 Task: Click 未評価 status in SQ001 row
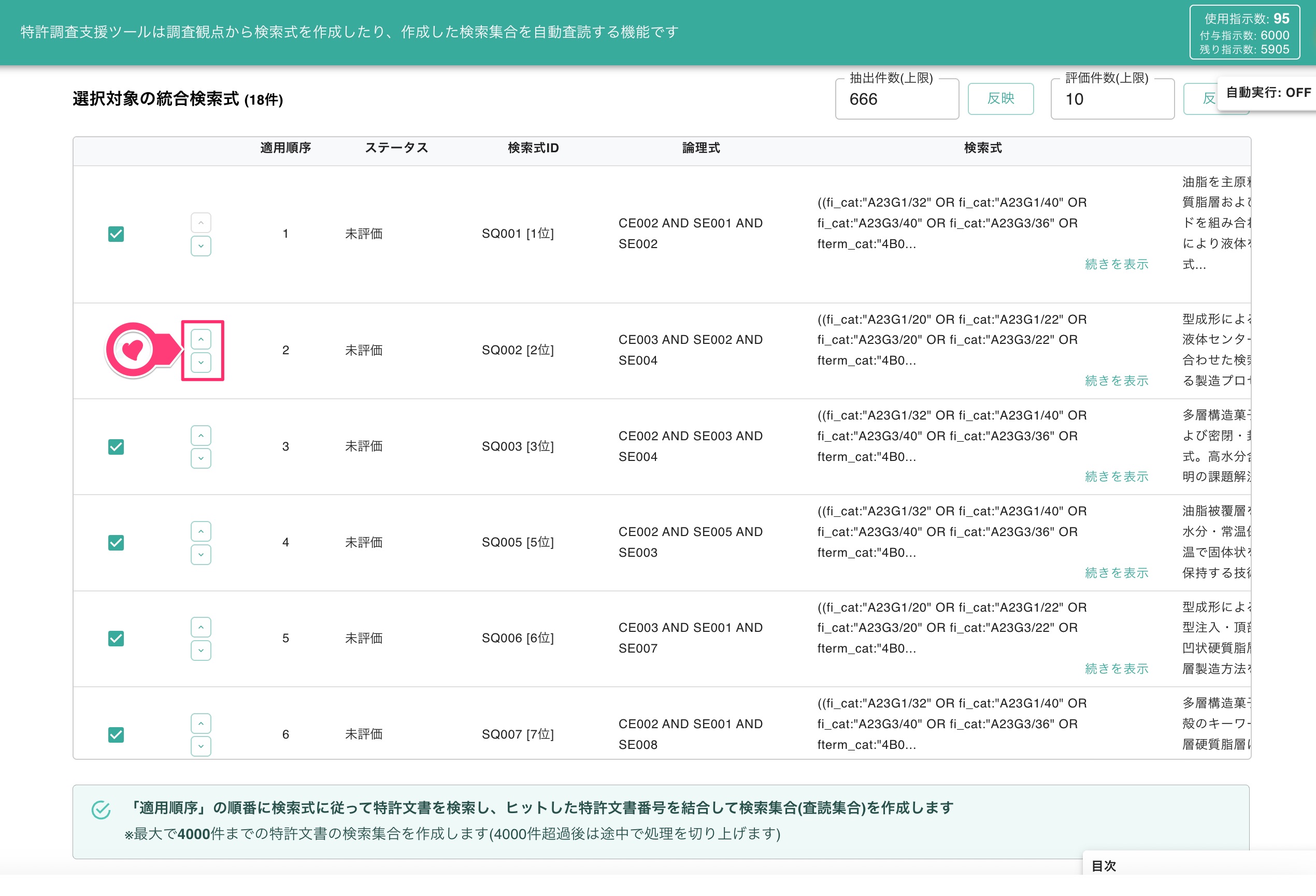coord(364,234)
